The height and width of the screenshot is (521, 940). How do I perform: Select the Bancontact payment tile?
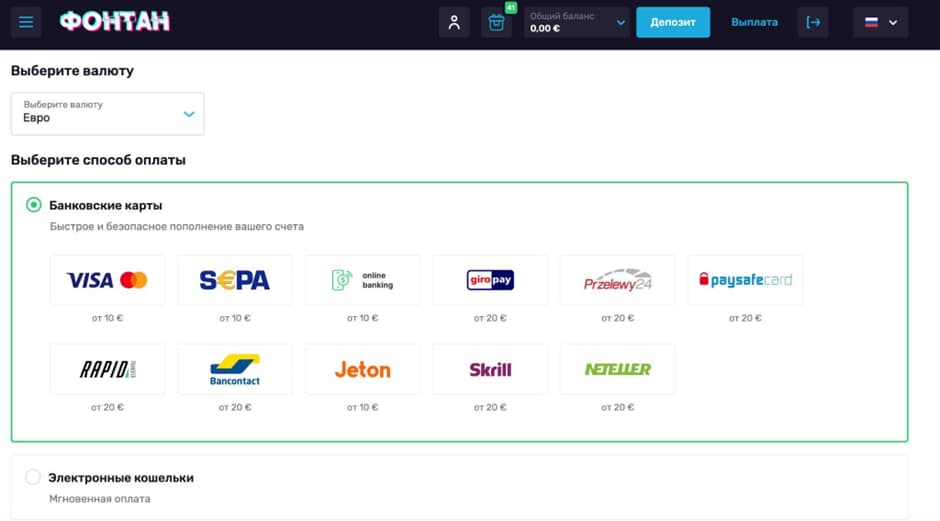(x=235, y=369)
